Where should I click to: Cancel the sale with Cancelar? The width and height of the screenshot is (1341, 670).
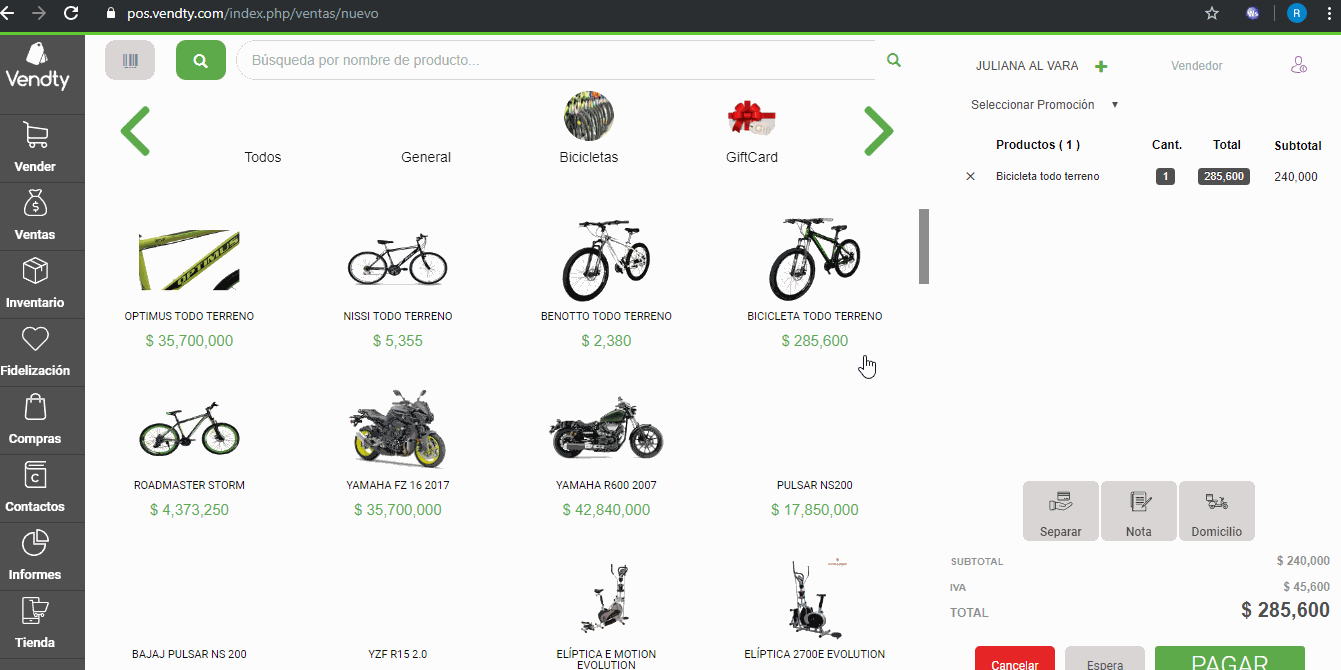coord(1015,658)
